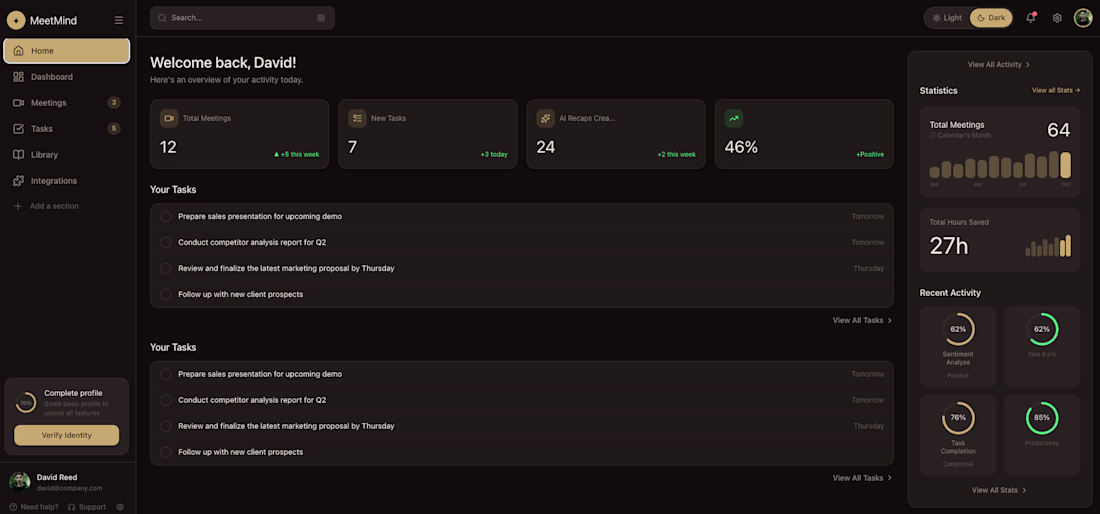
Task: Click the search input field
Action: tap(240, 18)
